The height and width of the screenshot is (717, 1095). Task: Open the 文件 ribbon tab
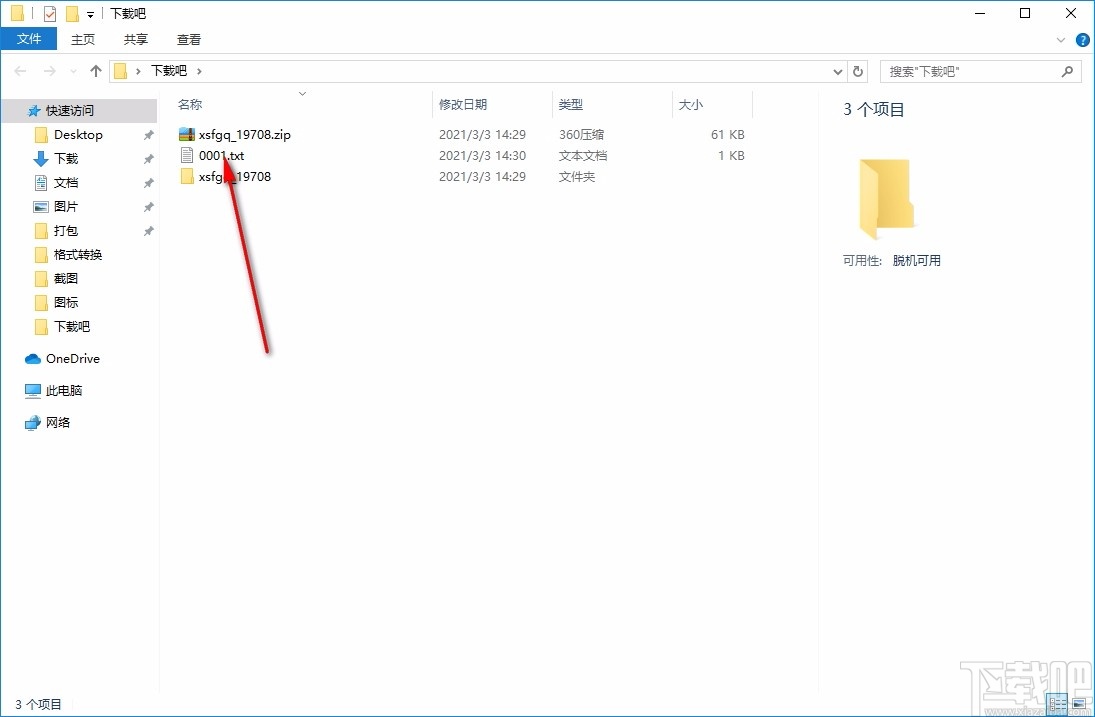29,39
